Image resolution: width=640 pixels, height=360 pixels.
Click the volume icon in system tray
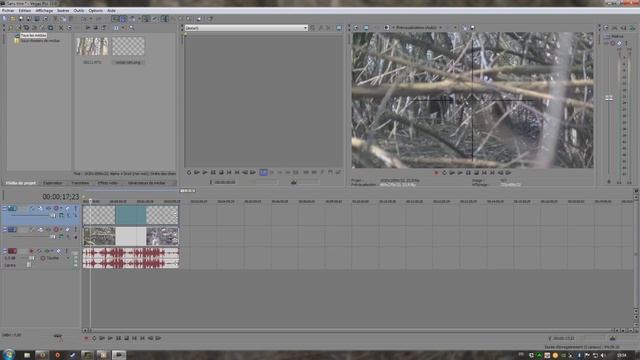pos(603,356)
